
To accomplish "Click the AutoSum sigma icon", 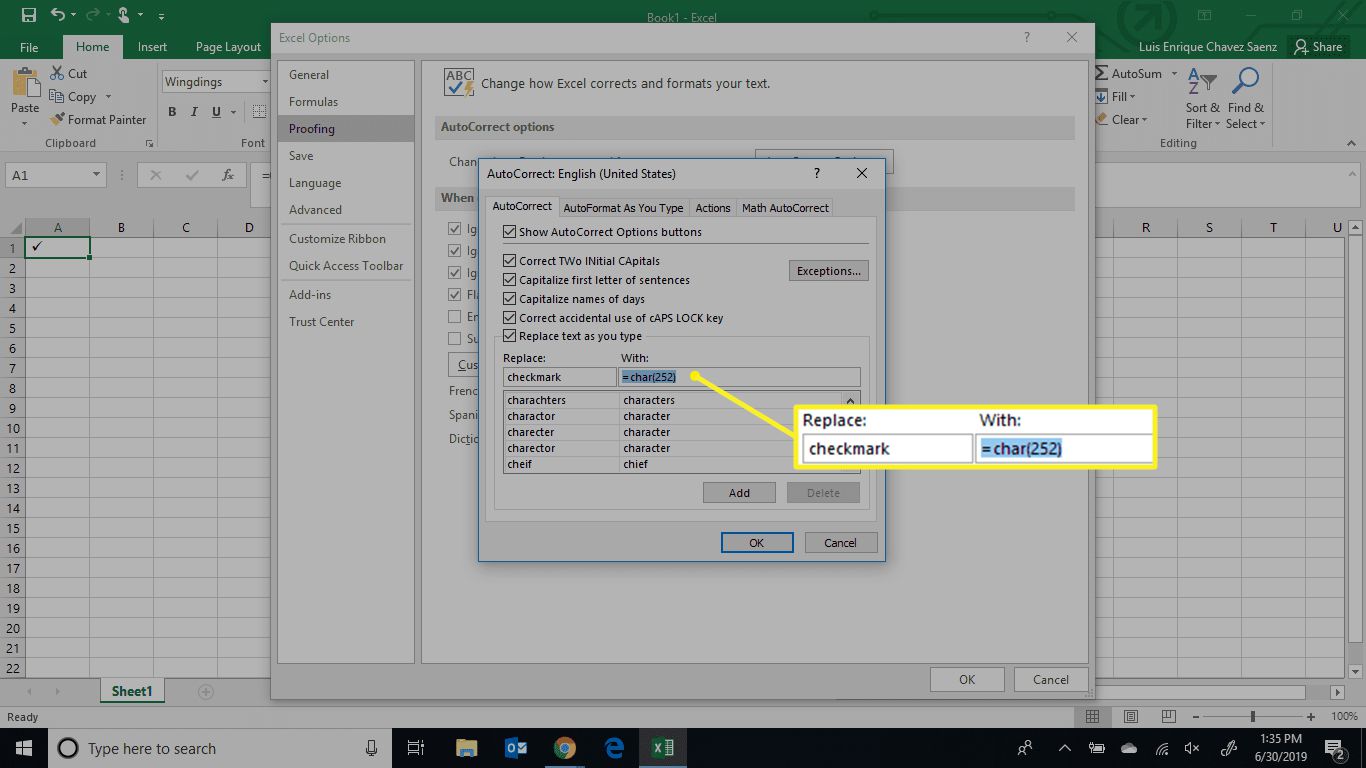I will (1102, 73).
